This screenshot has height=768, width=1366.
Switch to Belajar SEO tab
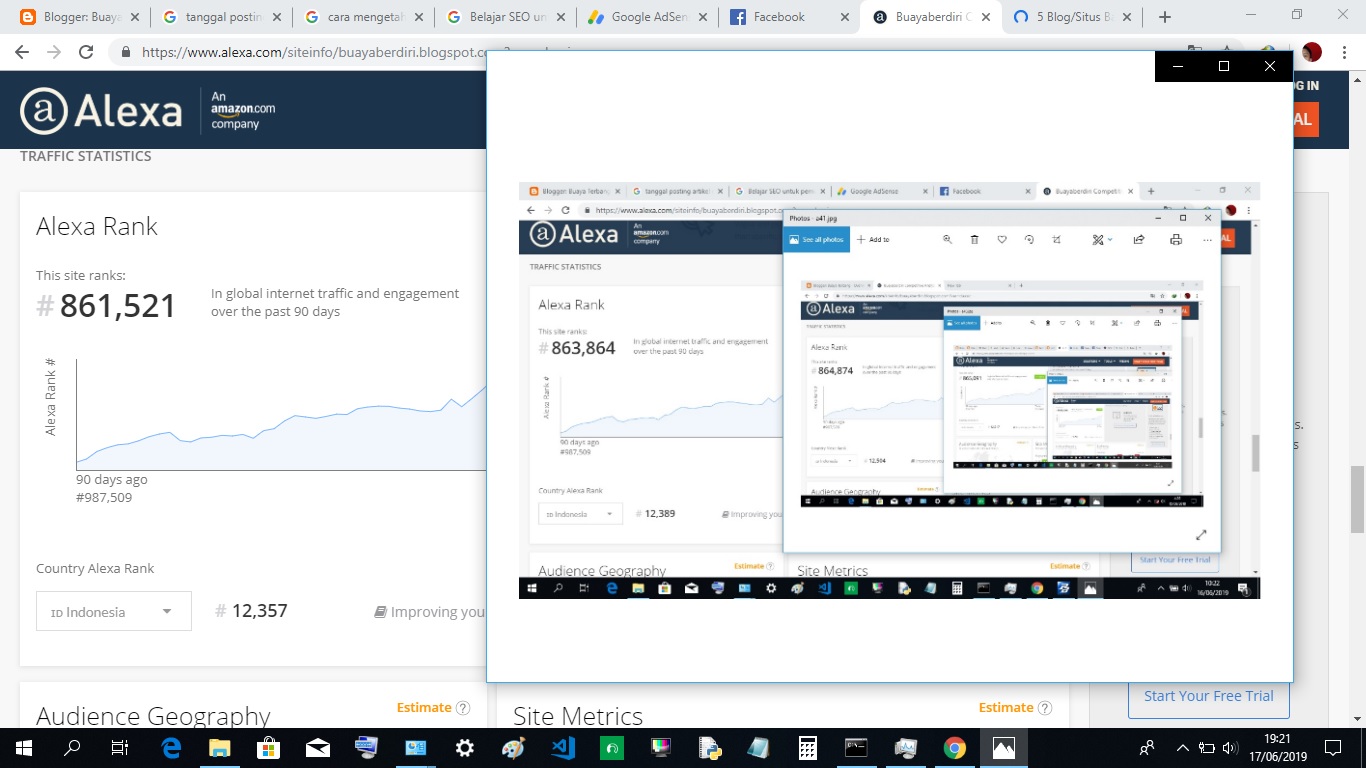click(x=507, y=17)
